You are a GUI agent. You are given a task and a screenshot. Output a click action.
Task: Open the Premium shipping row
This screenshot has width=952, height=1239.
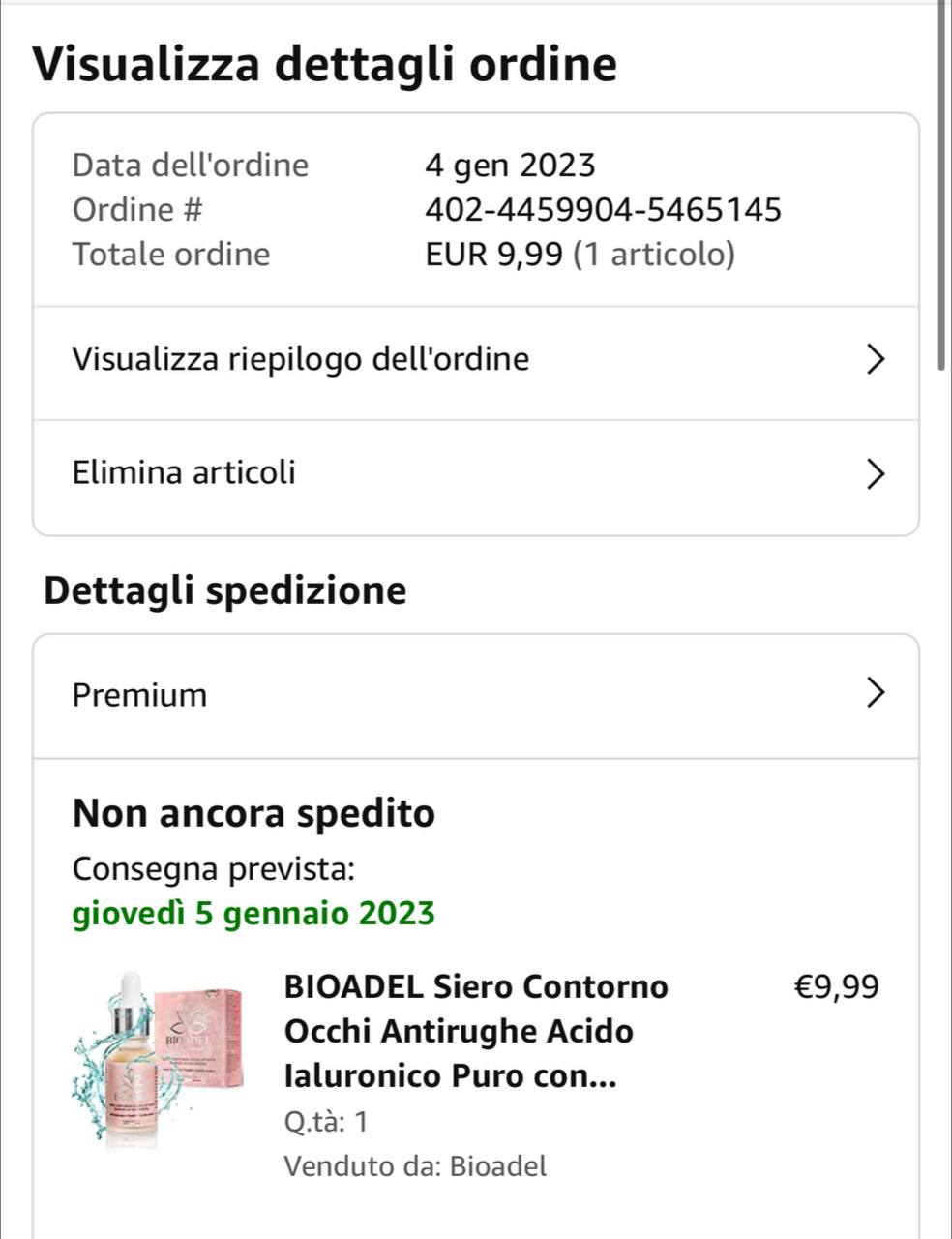[140, 695]
